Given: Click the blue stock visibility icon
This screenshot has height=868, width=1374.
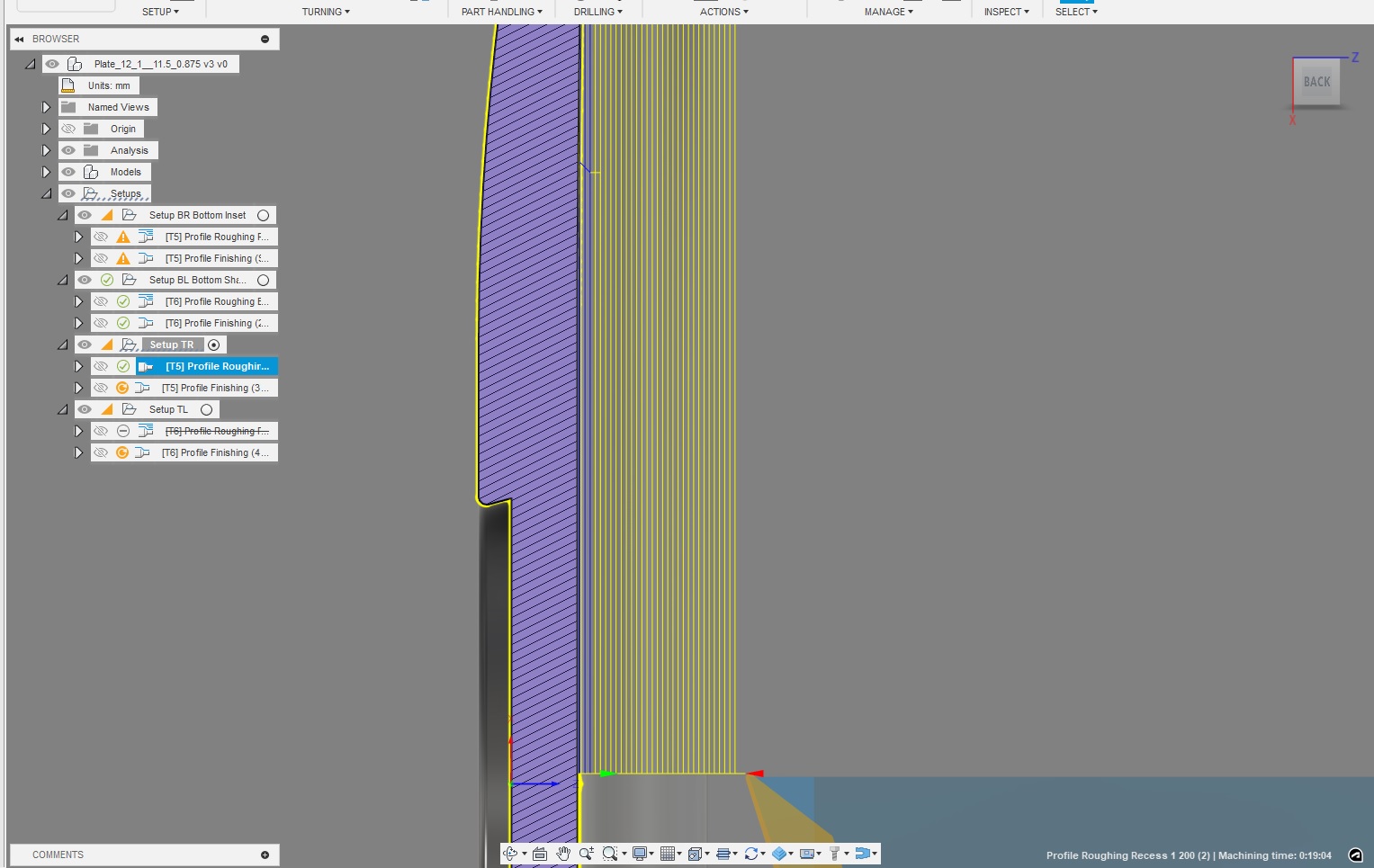Looking at the screenshot, I should (781, 854).
